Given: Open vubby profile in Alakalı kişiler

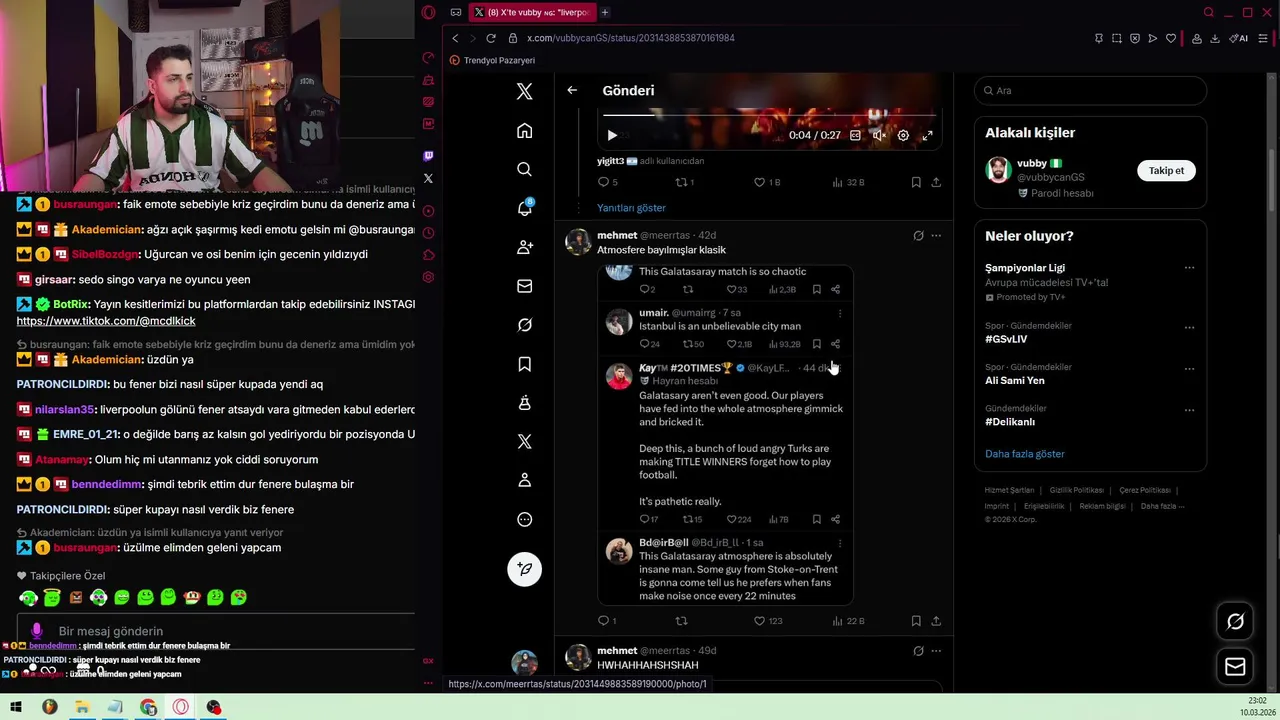Looking at the screenshot, I should [x=1033, y=163].
